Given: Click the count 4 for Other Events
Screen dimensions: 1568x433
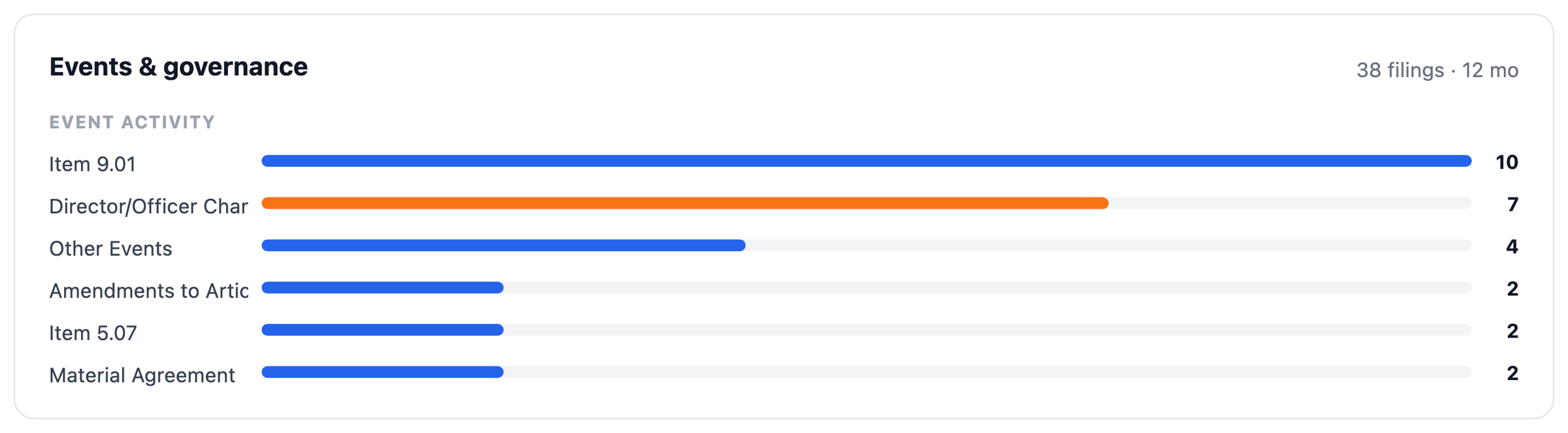Looking at the screenshot, I should tap(1512, 246).
